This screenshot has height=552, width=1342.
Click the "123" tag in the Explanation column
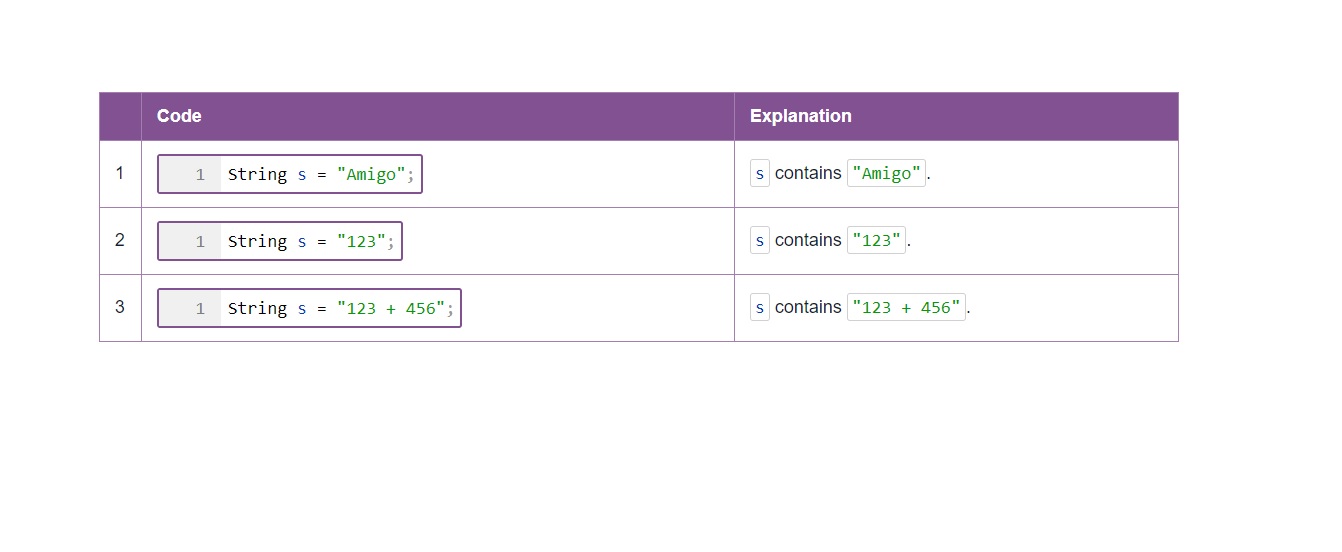point(876,240)
